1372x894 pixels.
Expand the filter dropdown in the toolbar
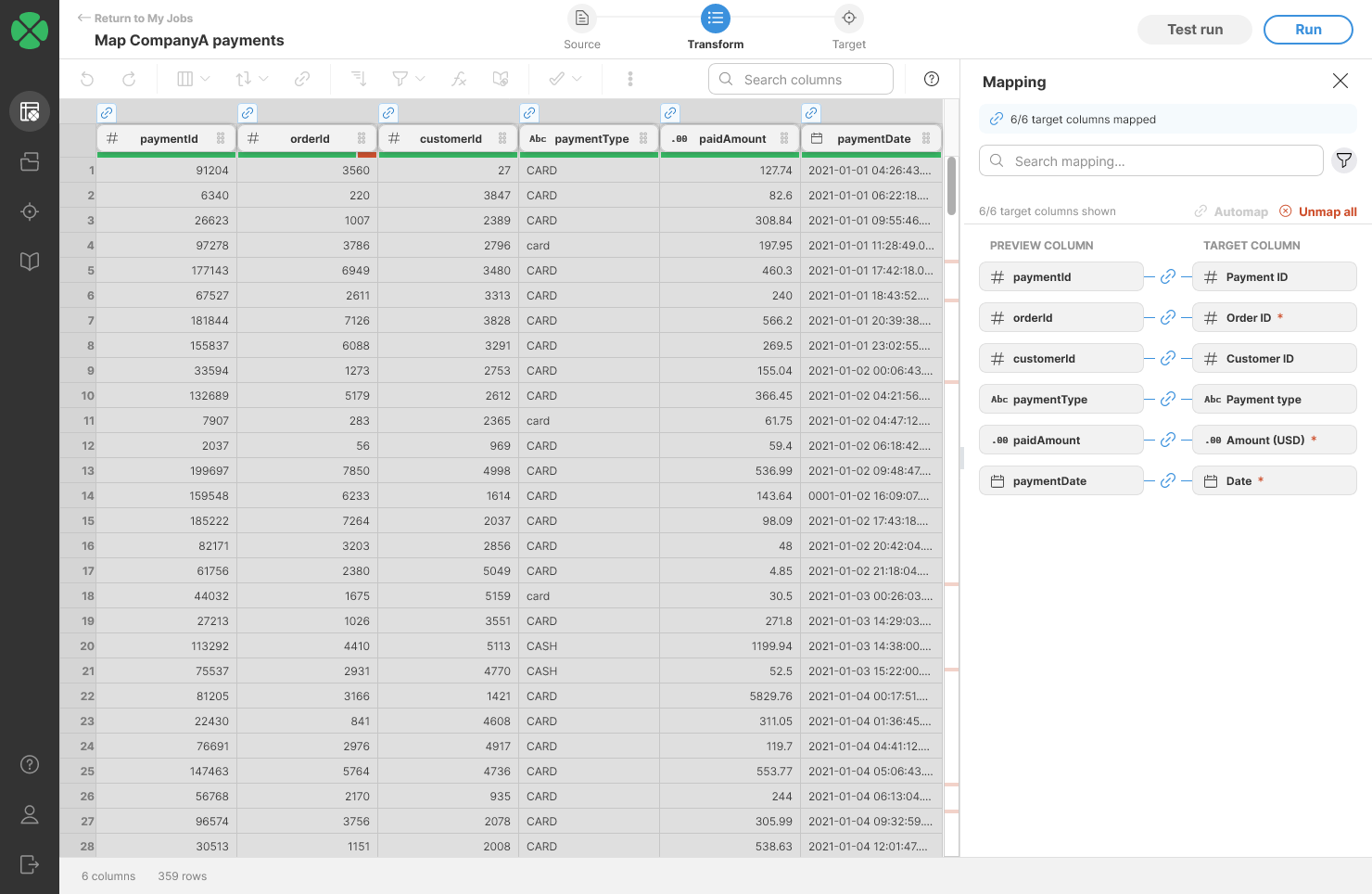pos(408,80)
